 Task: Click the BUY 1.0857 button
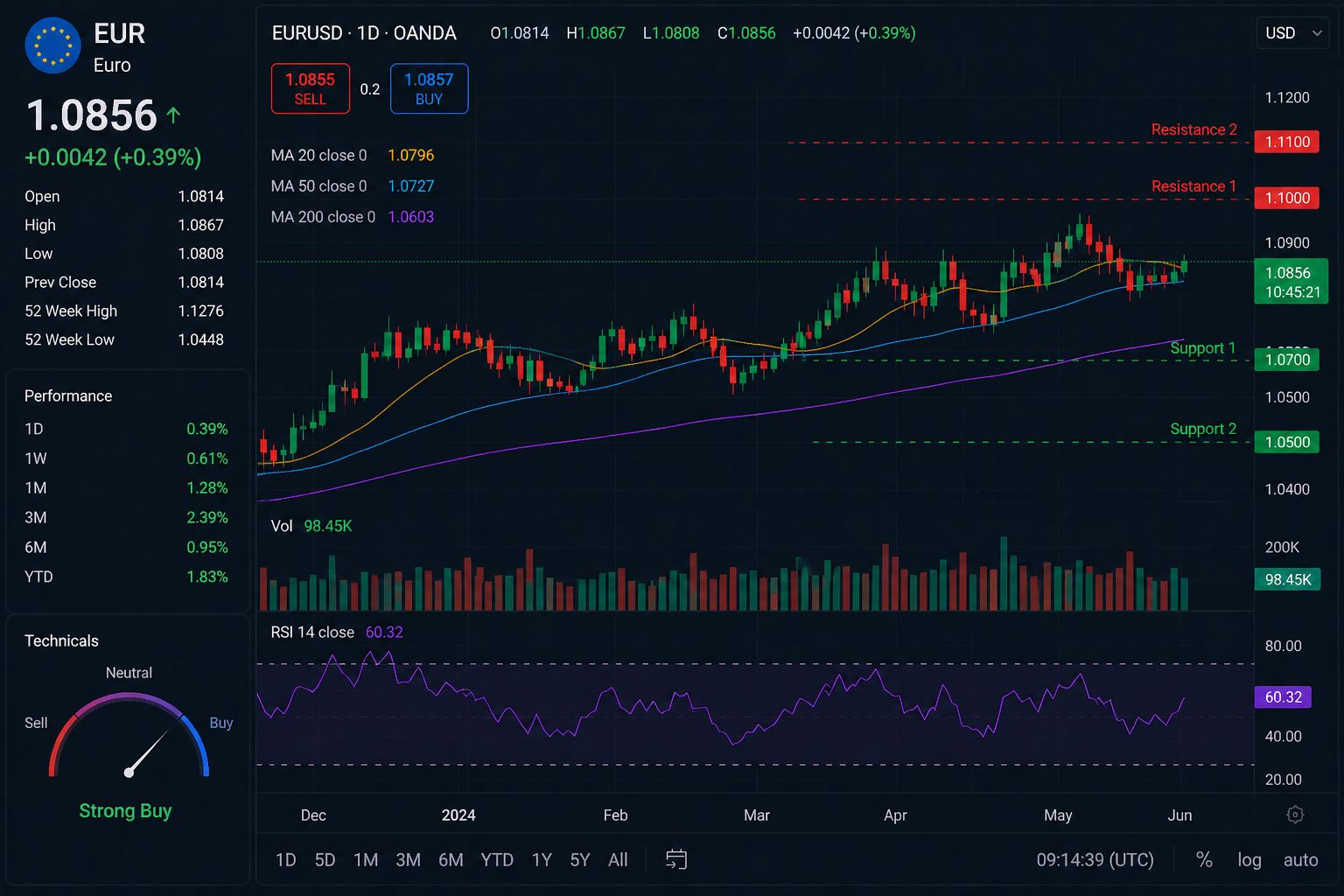(429, 88)
